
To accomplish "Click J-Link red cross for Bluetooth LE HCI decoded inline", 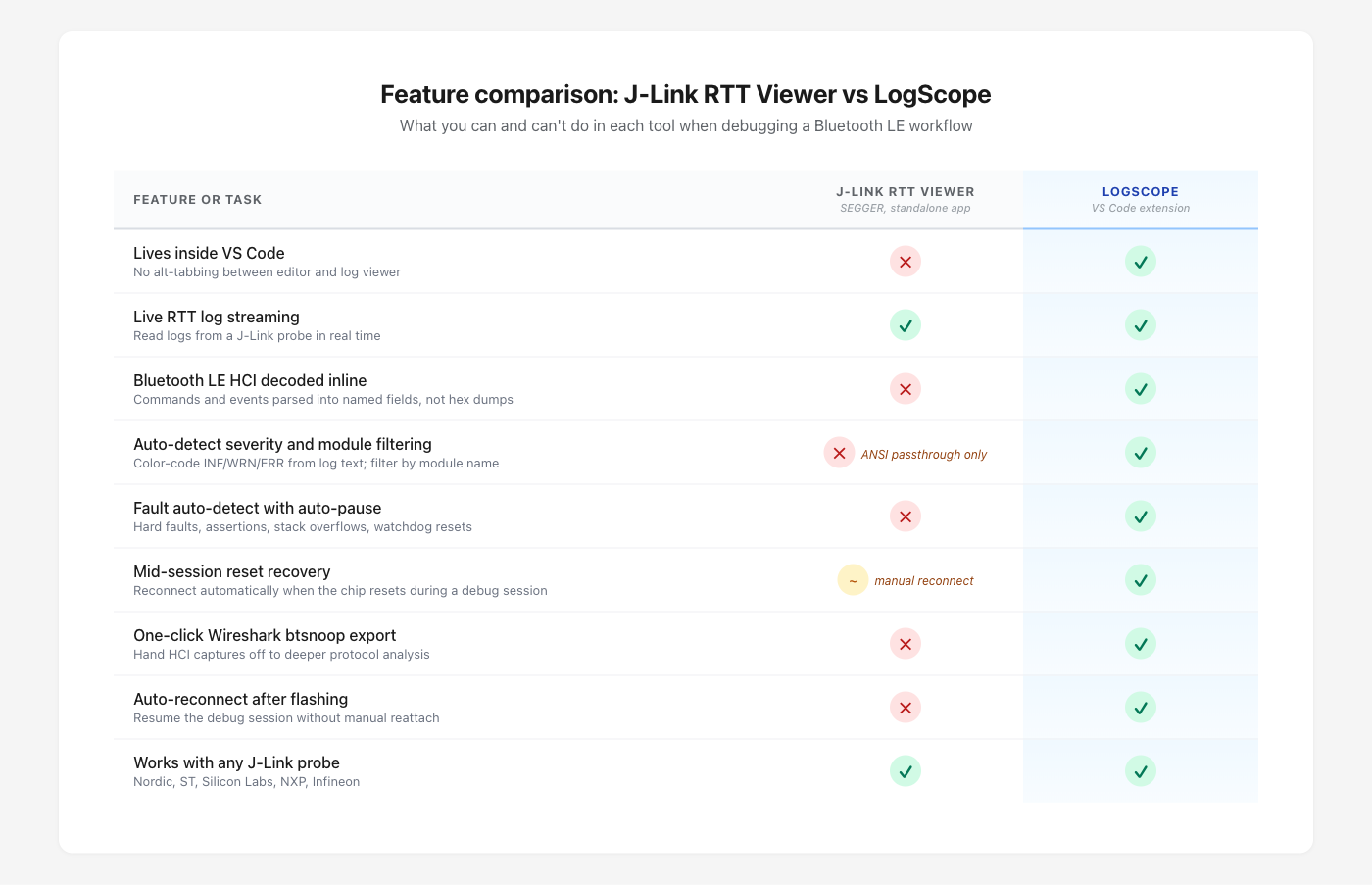I will [x=906, y=389].
